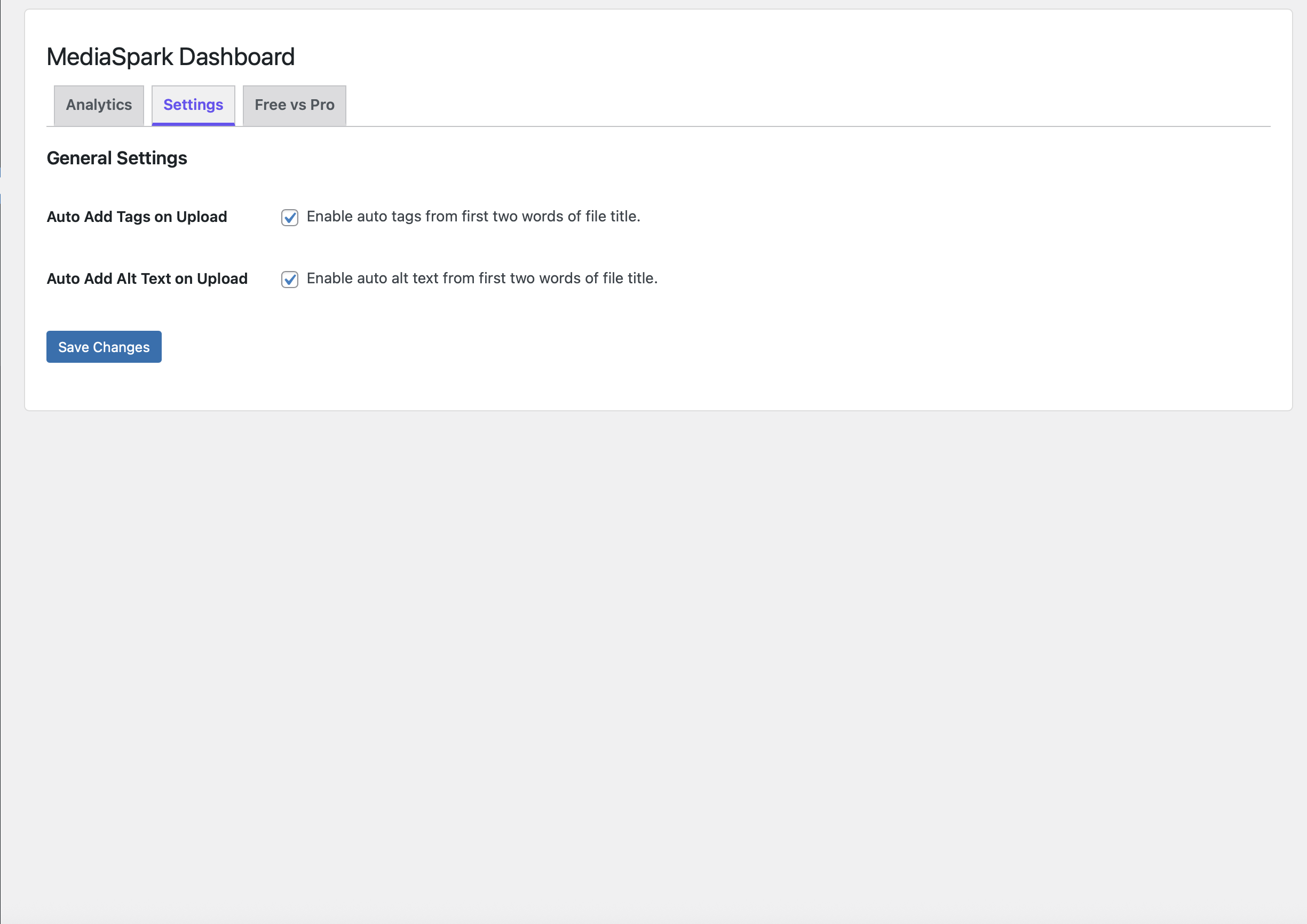Image resolution: width=1307 pixels, height=924 pixels.
Task: Click the MediaSpark Dashboard page title
Action: [x=170, y=57]
